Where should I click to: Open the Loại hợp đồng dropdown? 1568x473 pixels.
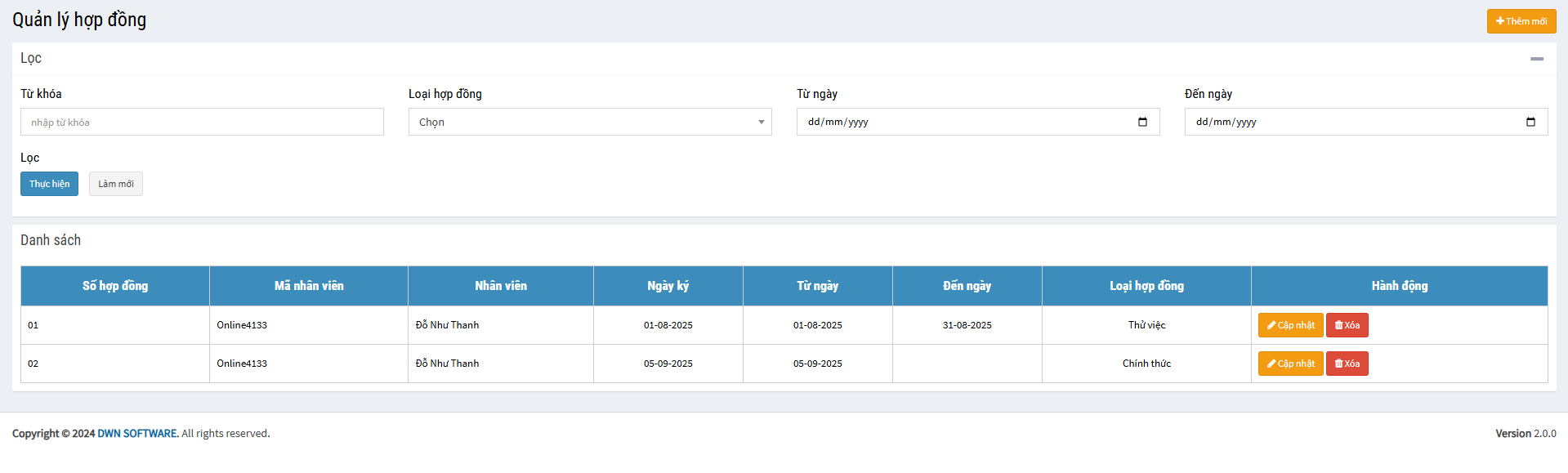click(x=589, y=123)
